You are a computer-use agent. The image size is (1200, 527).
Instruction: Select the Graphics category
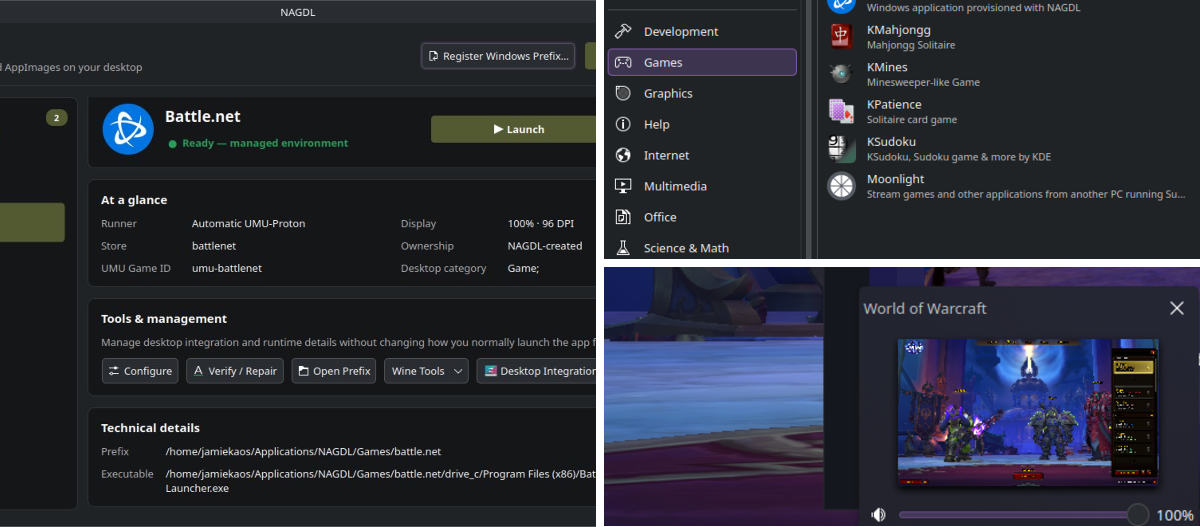tap(702, 93)
